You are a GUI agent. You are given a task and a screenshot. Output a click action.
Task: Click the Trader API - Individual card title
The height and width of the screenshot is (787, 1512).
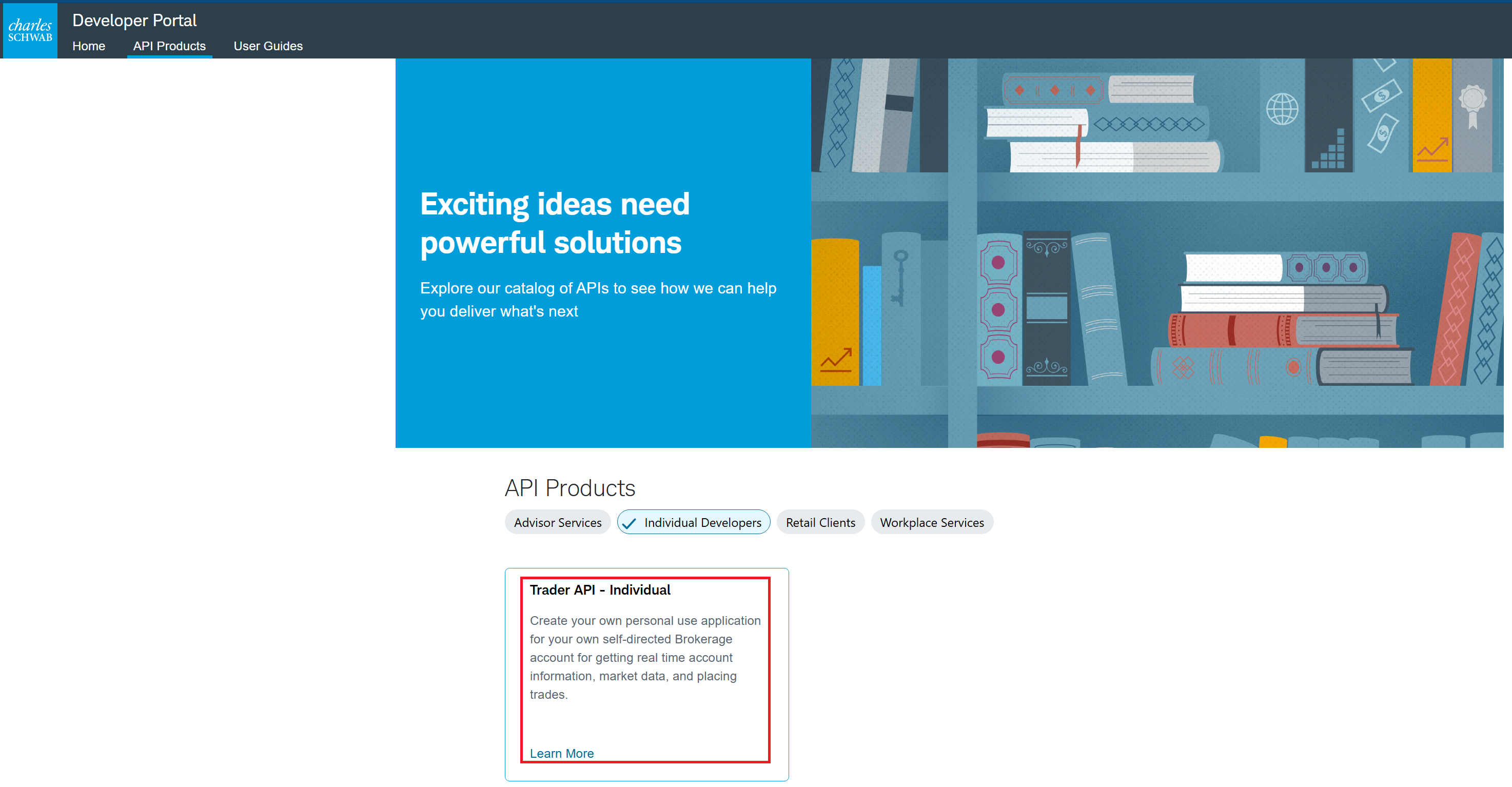(600, 590)
